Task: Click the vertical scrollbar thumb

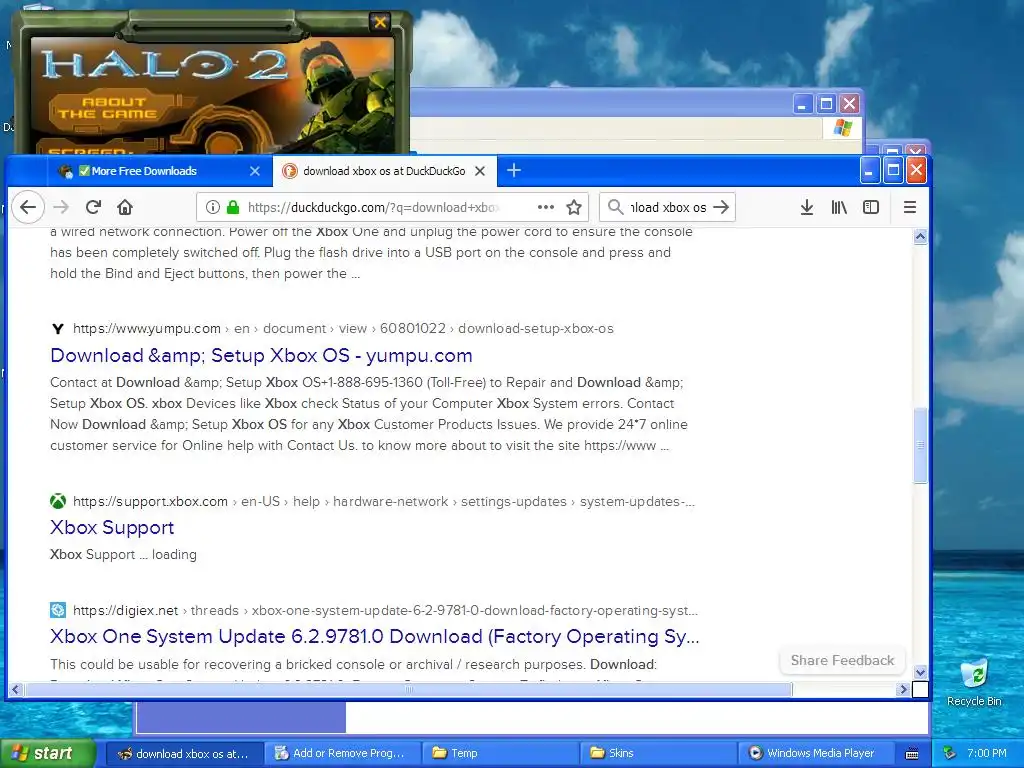Action: click(920, 445)
